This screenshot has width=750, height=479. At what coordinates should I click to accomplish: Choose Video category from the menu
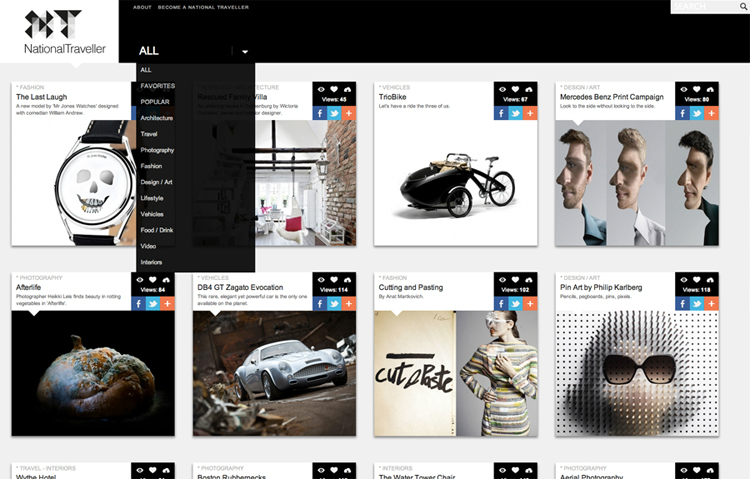coord(148,246)
